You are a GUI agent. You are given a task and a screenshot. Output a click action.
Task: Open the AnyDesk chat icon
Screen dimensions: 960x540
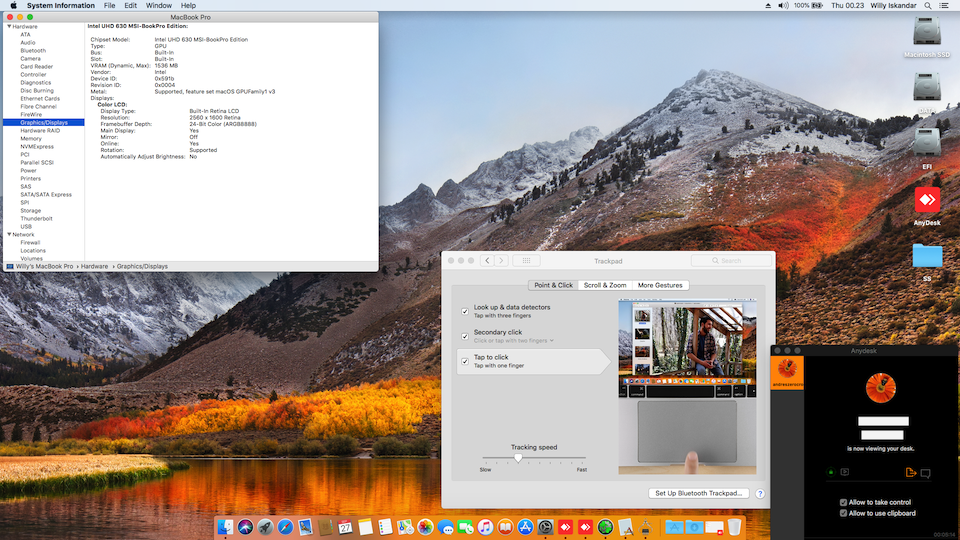point(925,473)
